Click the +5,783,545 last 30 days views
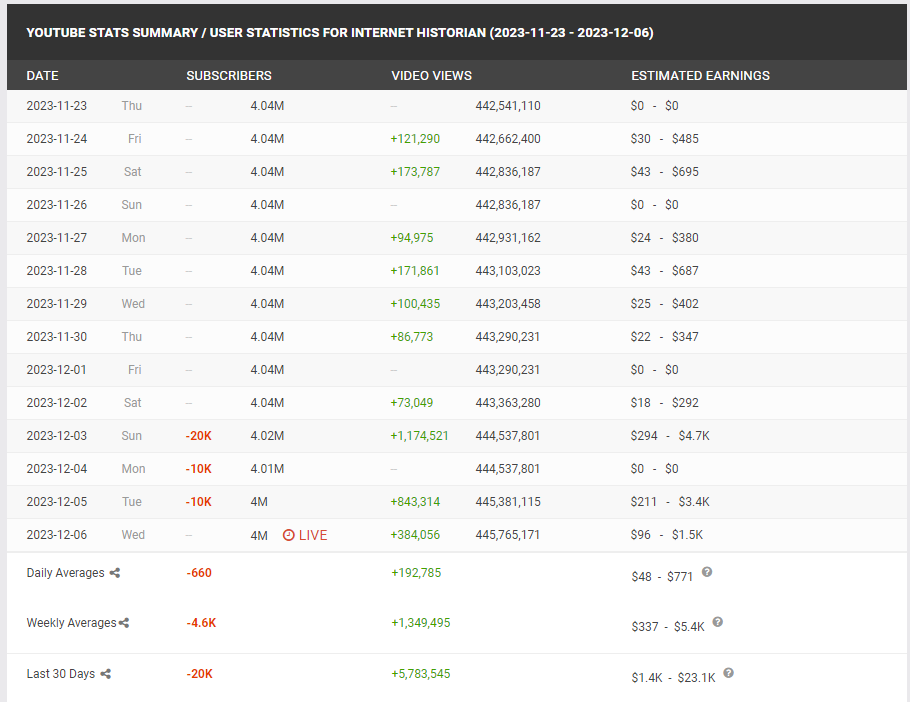The height and width of the screenshot is (702, 910). click(421, 674)
